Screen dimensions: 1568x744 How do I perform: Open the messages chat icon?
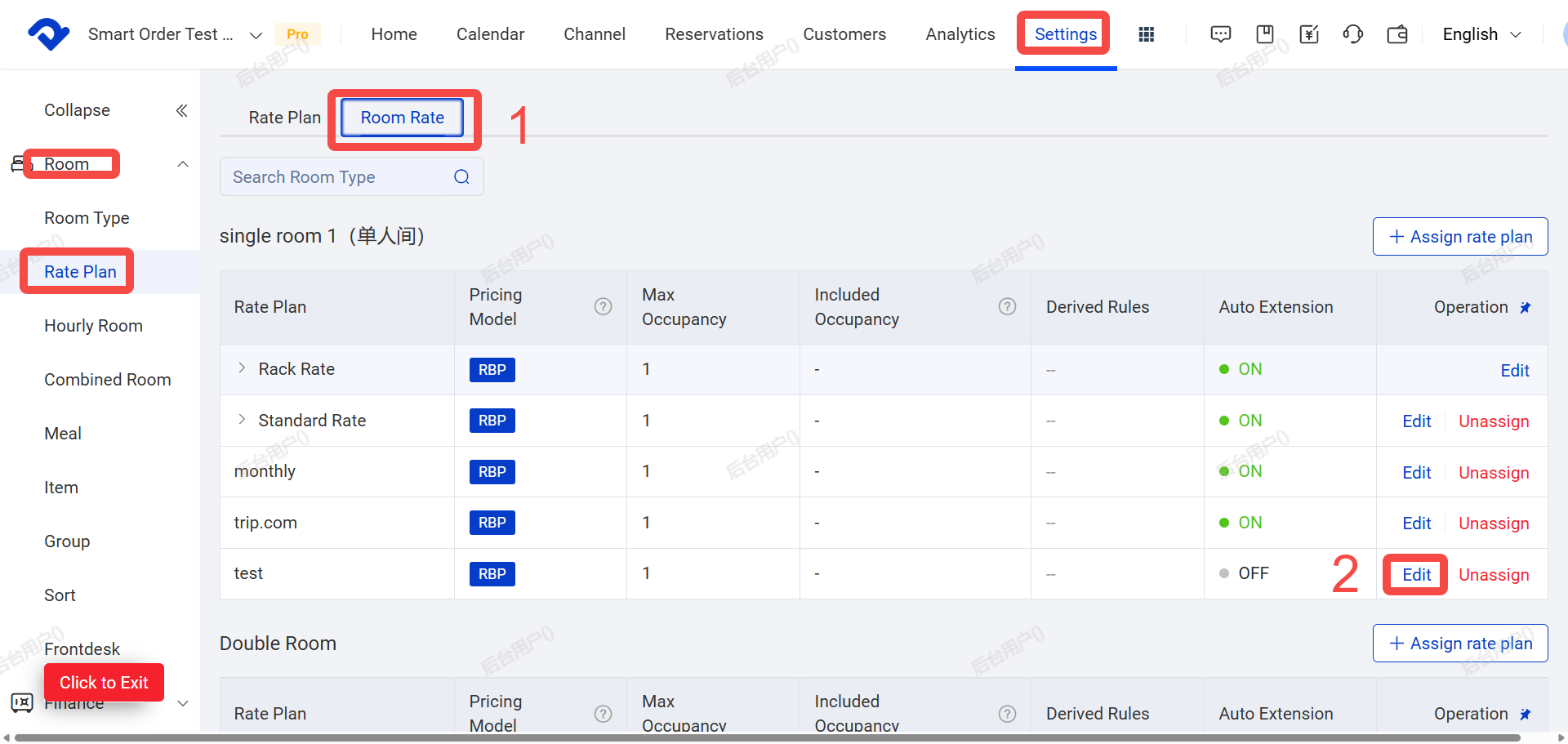[1221, 34]
